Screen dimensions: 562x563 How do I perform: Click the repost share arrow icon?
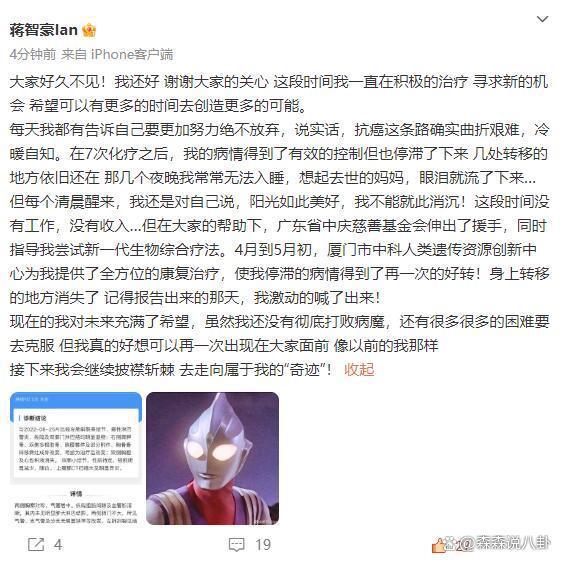point(36,545)
